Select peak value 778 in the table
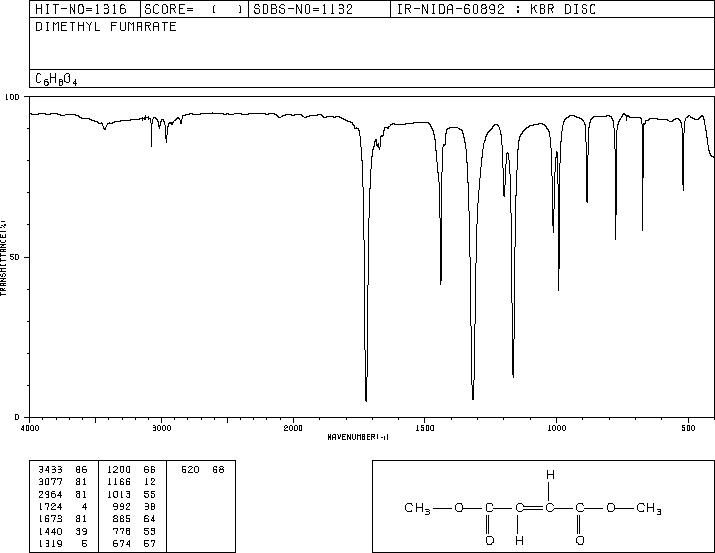715x553 pixels. [122, 531]
